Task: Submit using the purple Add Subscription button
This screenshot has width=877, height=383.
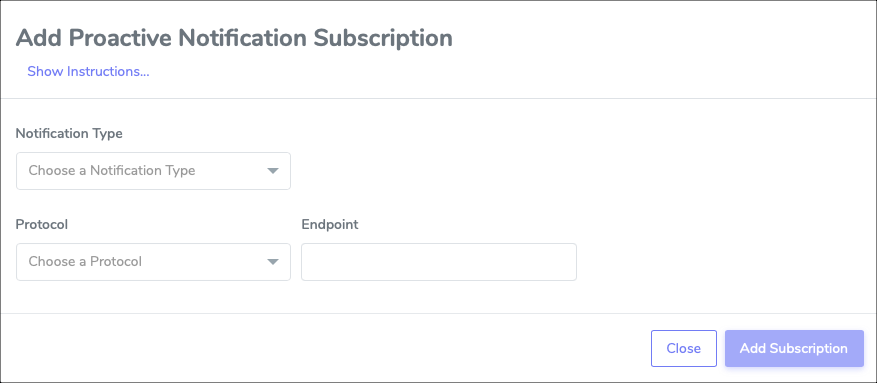Action: [794, 348]
